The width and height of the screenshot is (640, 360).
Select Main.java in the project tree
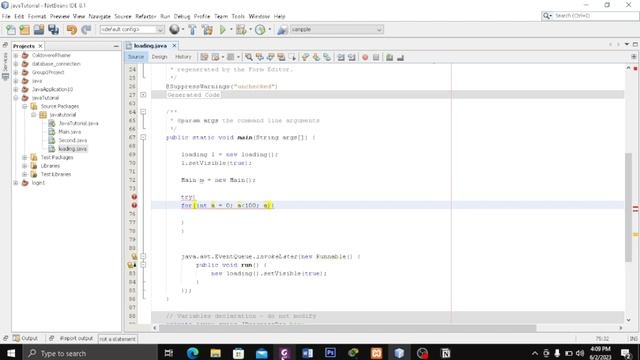tap(69, 132)
